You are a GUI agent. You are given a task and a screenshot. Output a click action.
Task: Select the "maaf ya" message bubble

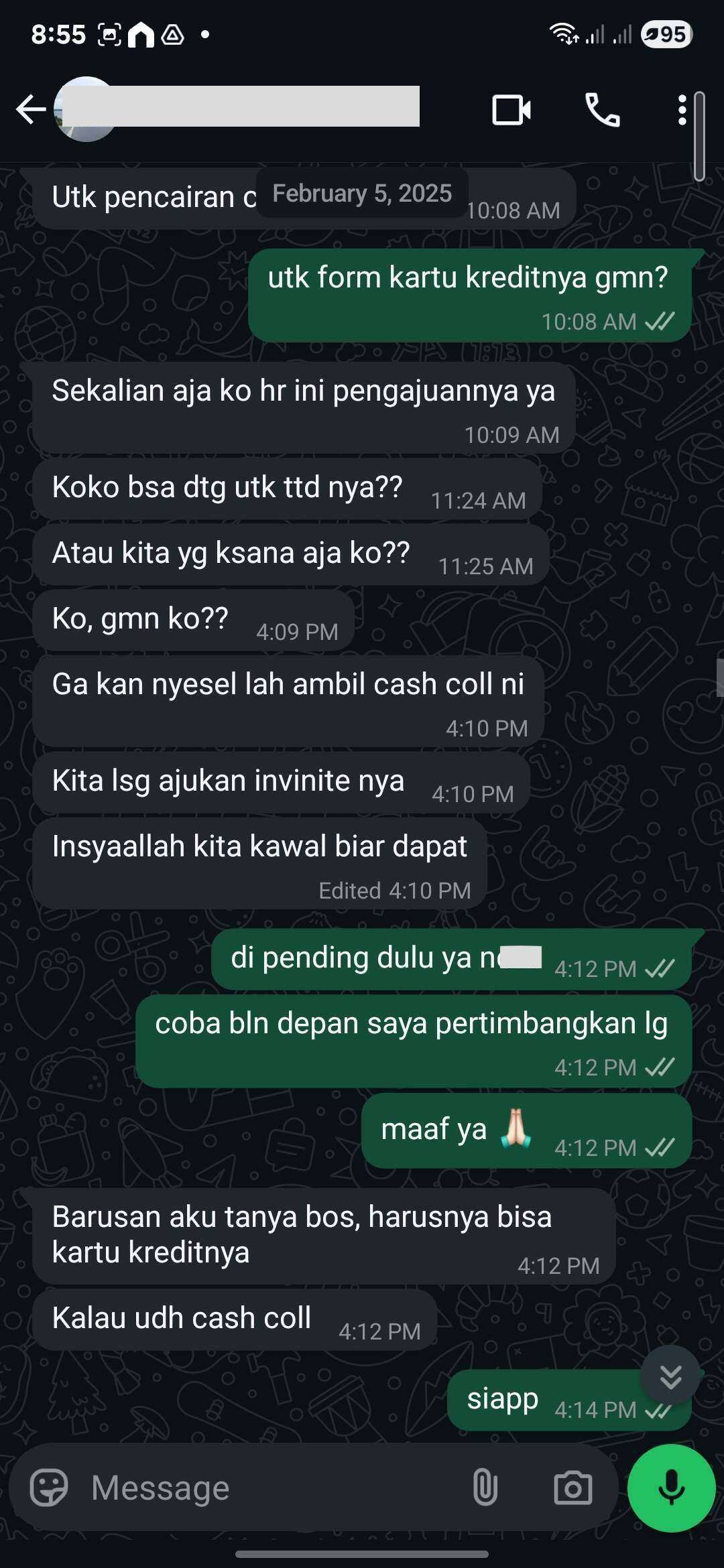click(526, 1132)
